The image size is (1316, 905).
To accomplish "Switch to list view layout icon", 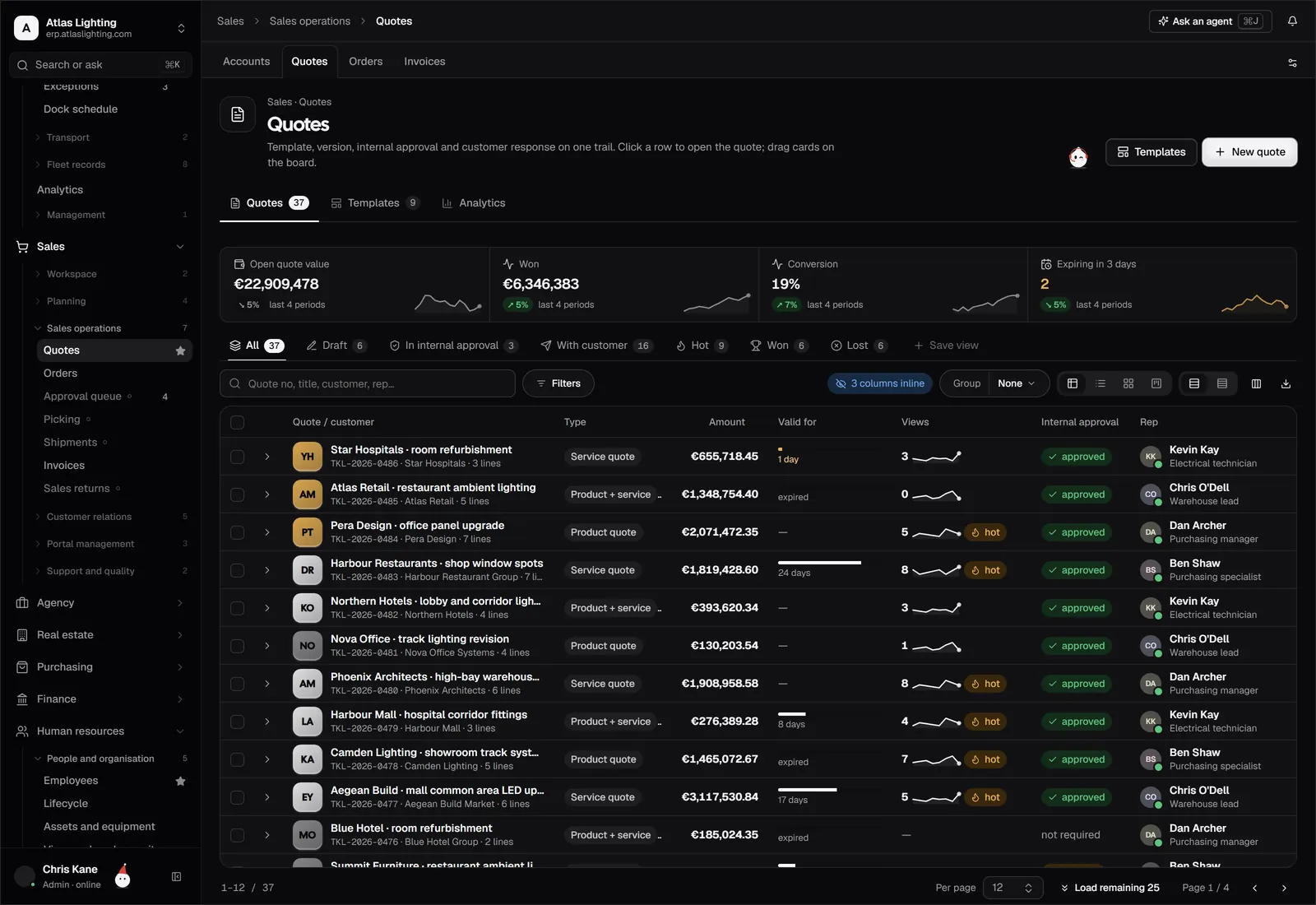I will click(1101, 383).
